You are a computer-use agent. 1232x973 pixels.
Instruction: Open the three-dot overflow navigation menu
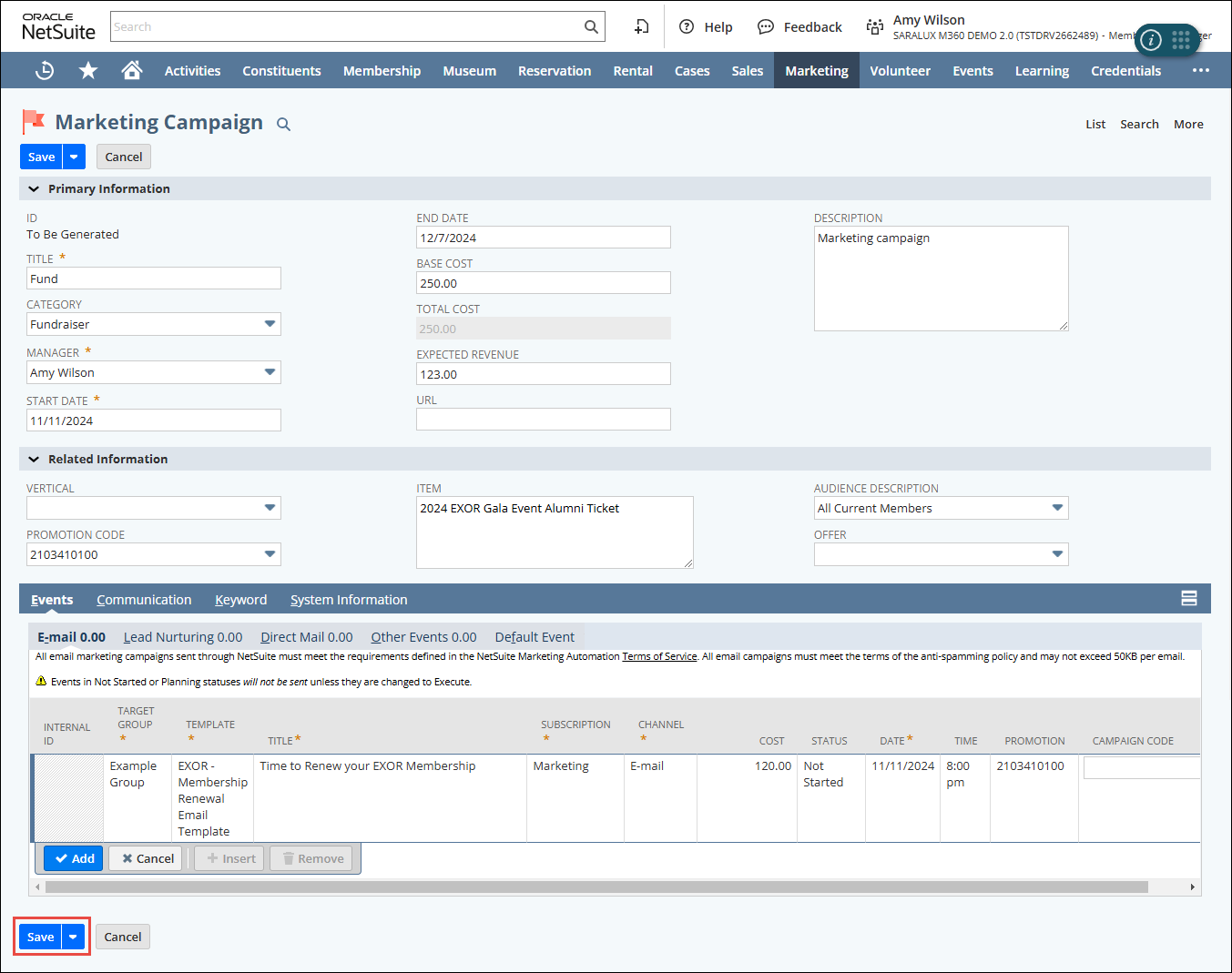point(1200,70)
